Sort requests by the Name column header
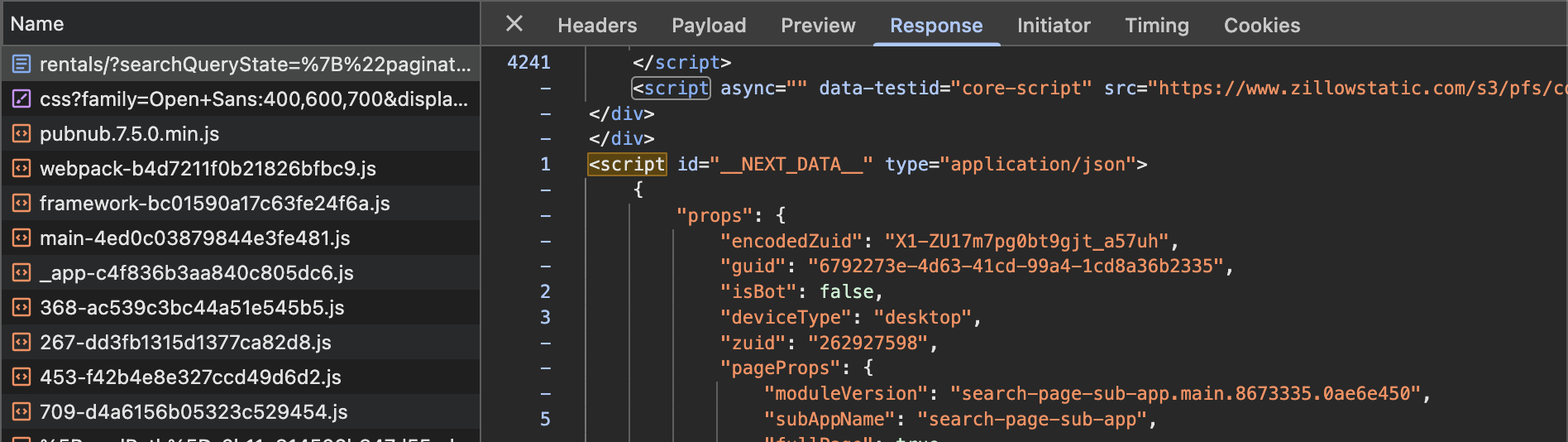The image size is (1568, 442). (x=37, y=24)
